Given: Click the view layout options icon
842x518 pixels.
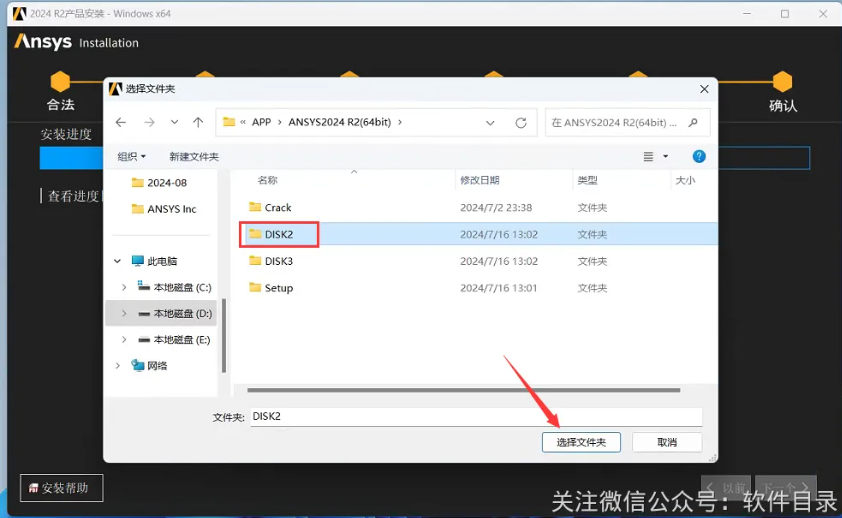Looking at the screenshot, I should coord(649,157).
